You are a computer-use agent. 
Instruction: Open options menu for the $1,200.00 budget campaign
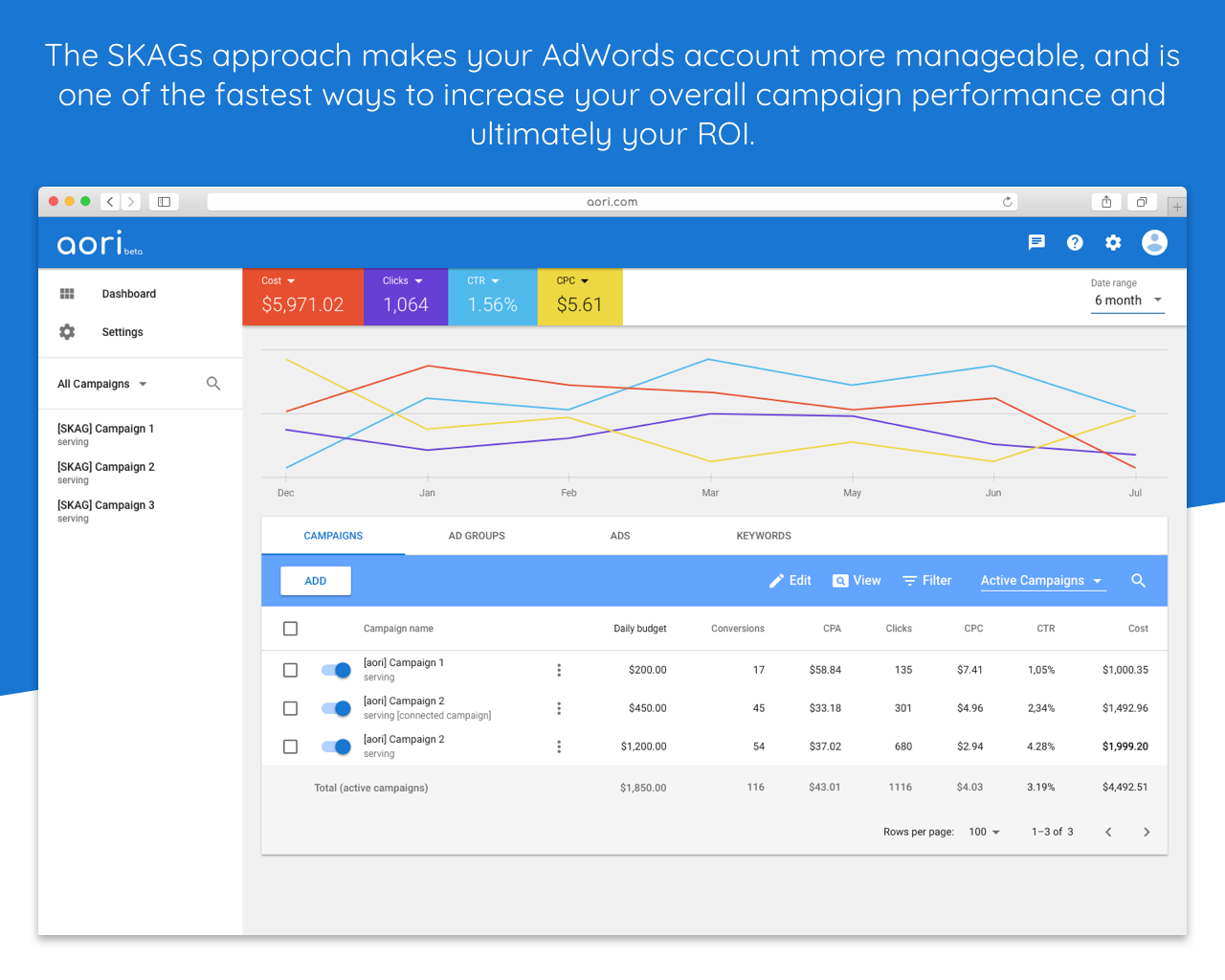click(559, 746)
